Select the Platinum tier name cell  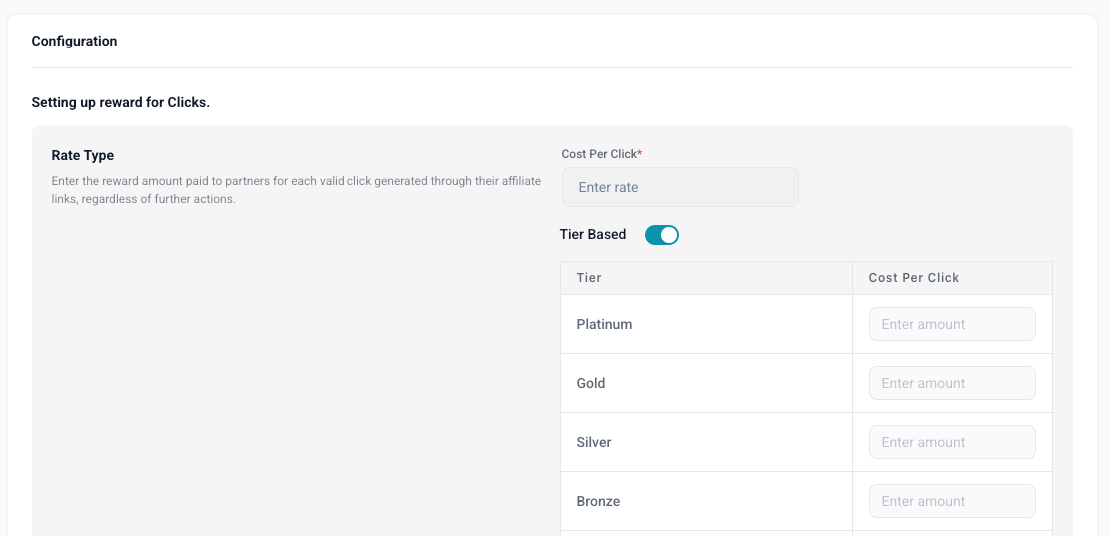(x=605, y=324)
